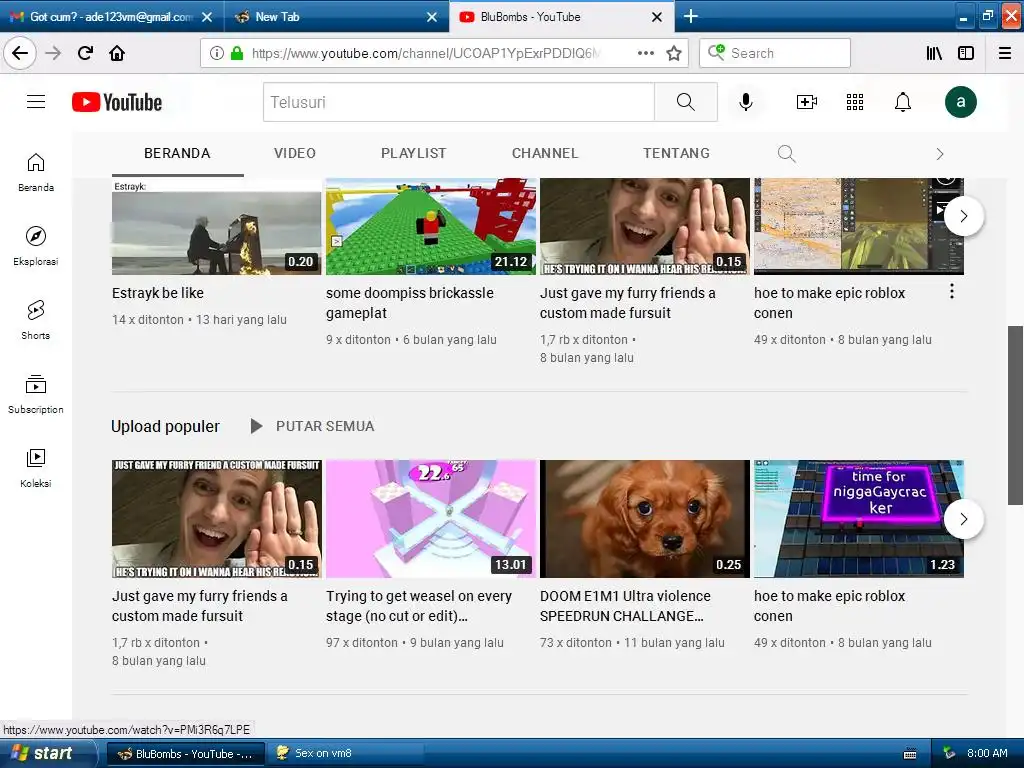Open Subscription in the left sidebar

[36, 394]
